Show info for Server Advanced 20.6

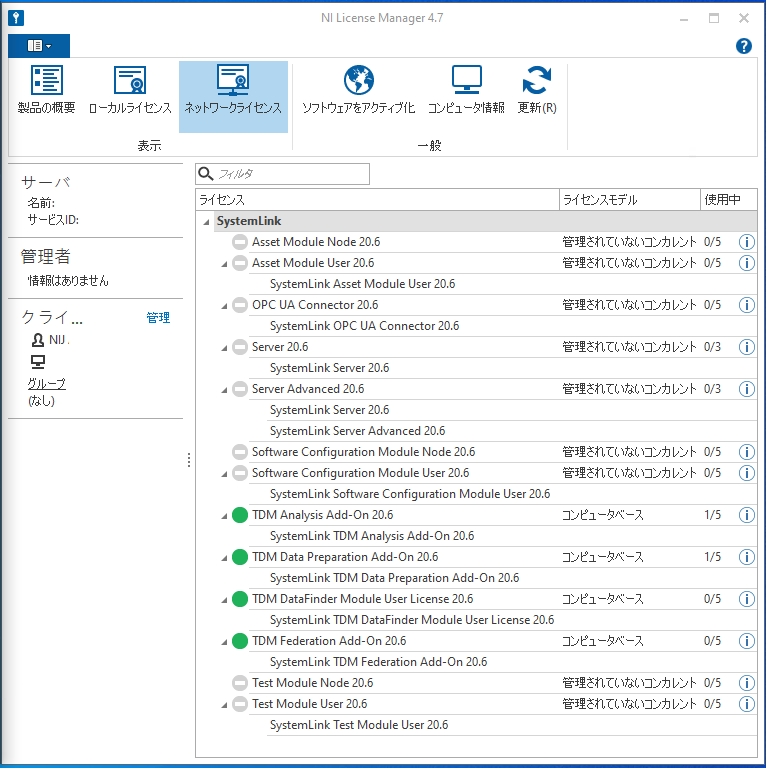(x=746, y=389)
